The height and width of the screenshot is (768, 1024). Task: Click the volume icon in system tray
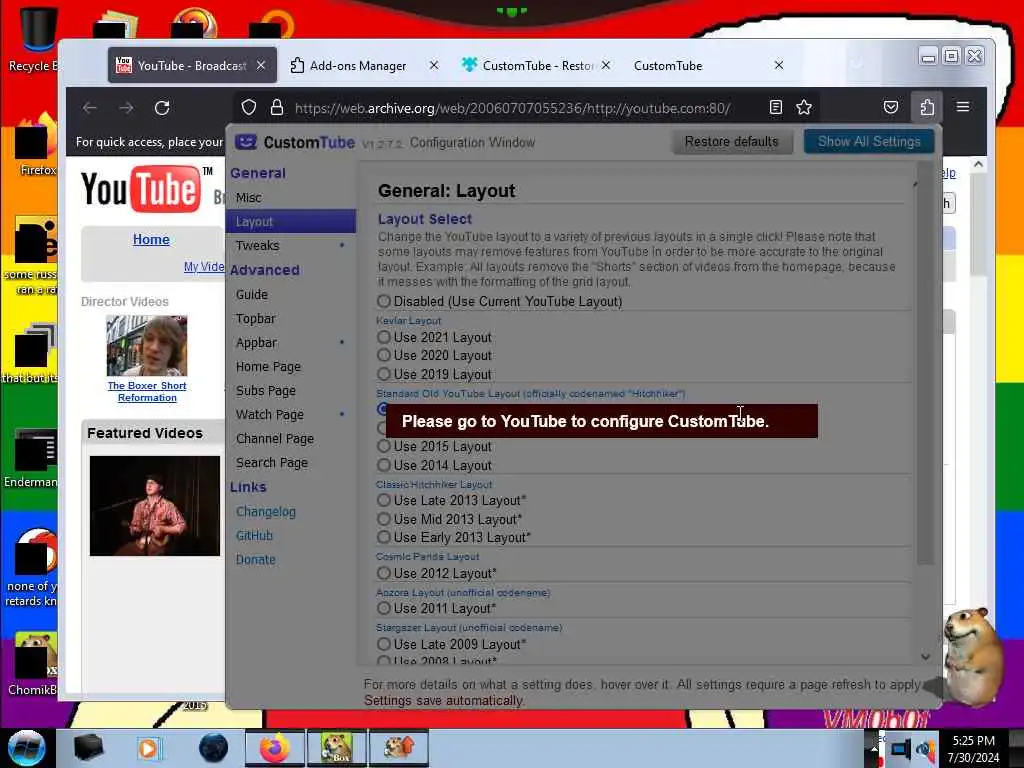tap(925, 748)
